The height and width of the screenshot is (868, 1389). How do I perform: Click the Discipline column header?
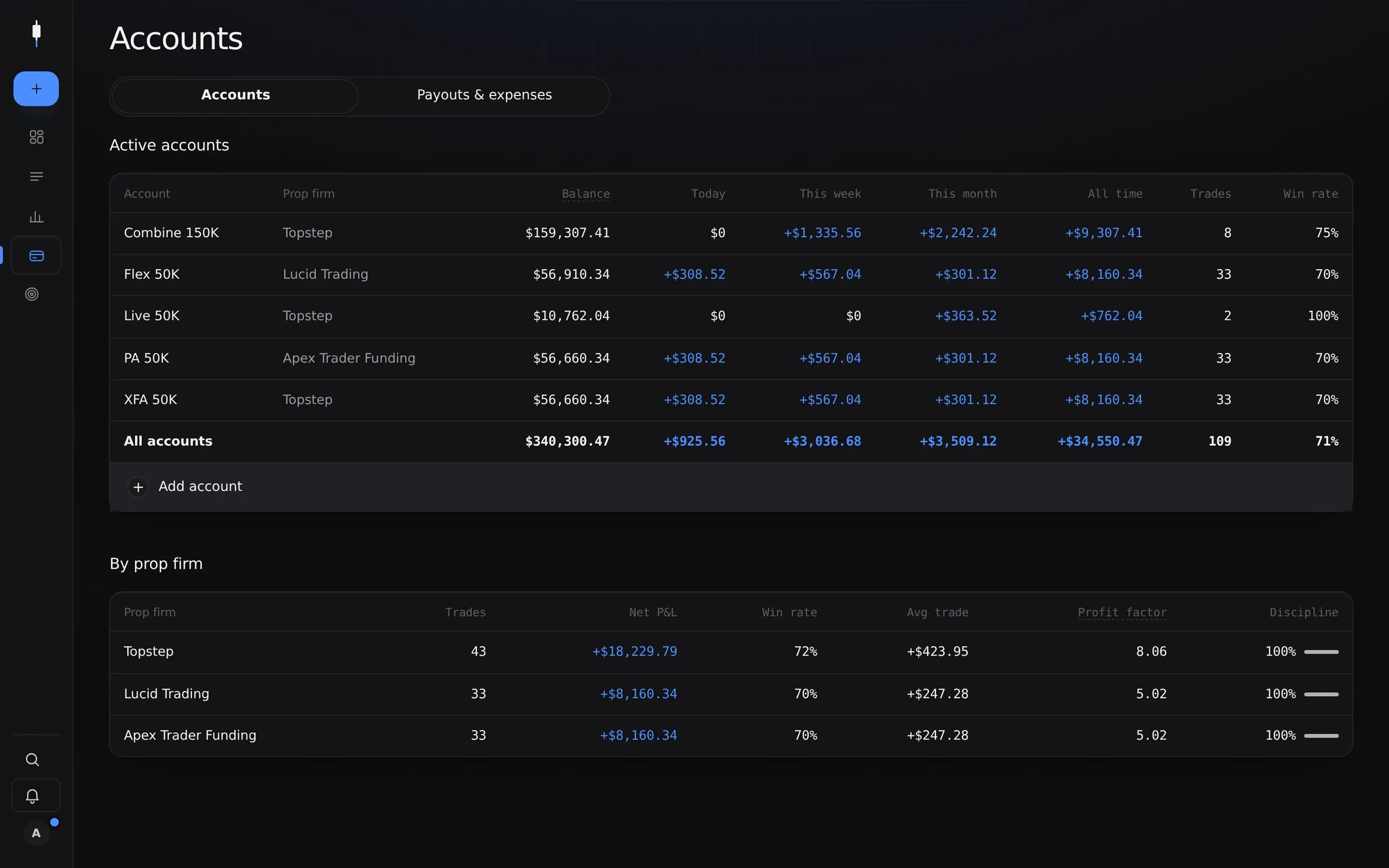(1303, 612)
